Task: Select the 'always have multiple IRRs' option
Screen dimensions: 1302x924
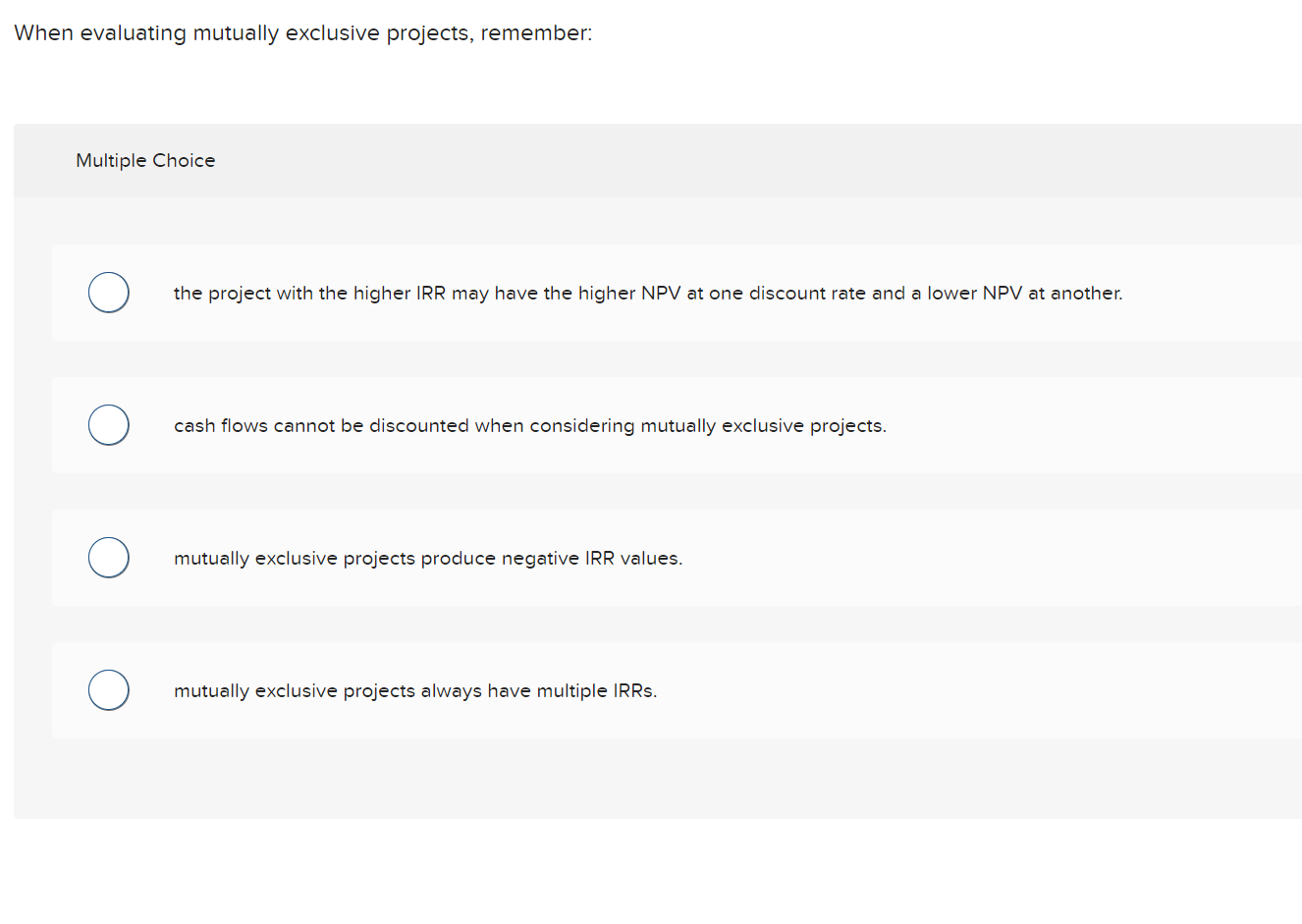Action: [108, 689]
